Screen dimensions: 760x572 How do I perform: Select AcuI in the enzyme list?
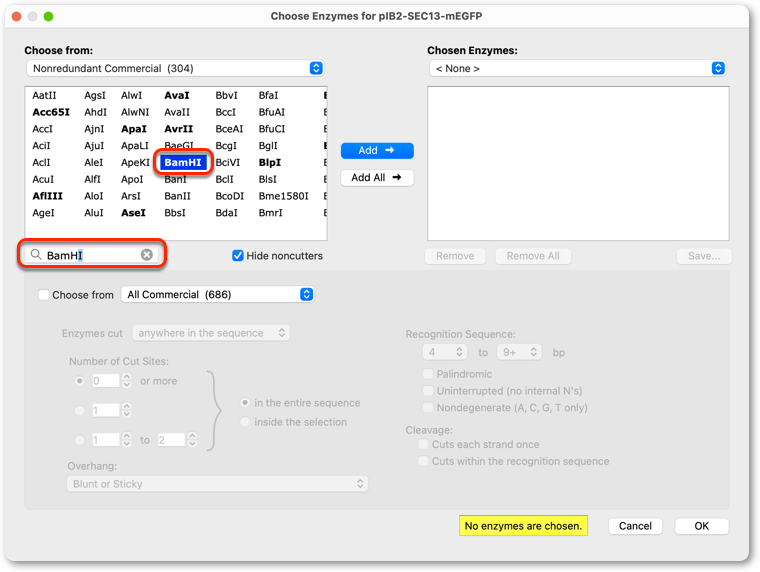tap(43, 179)
